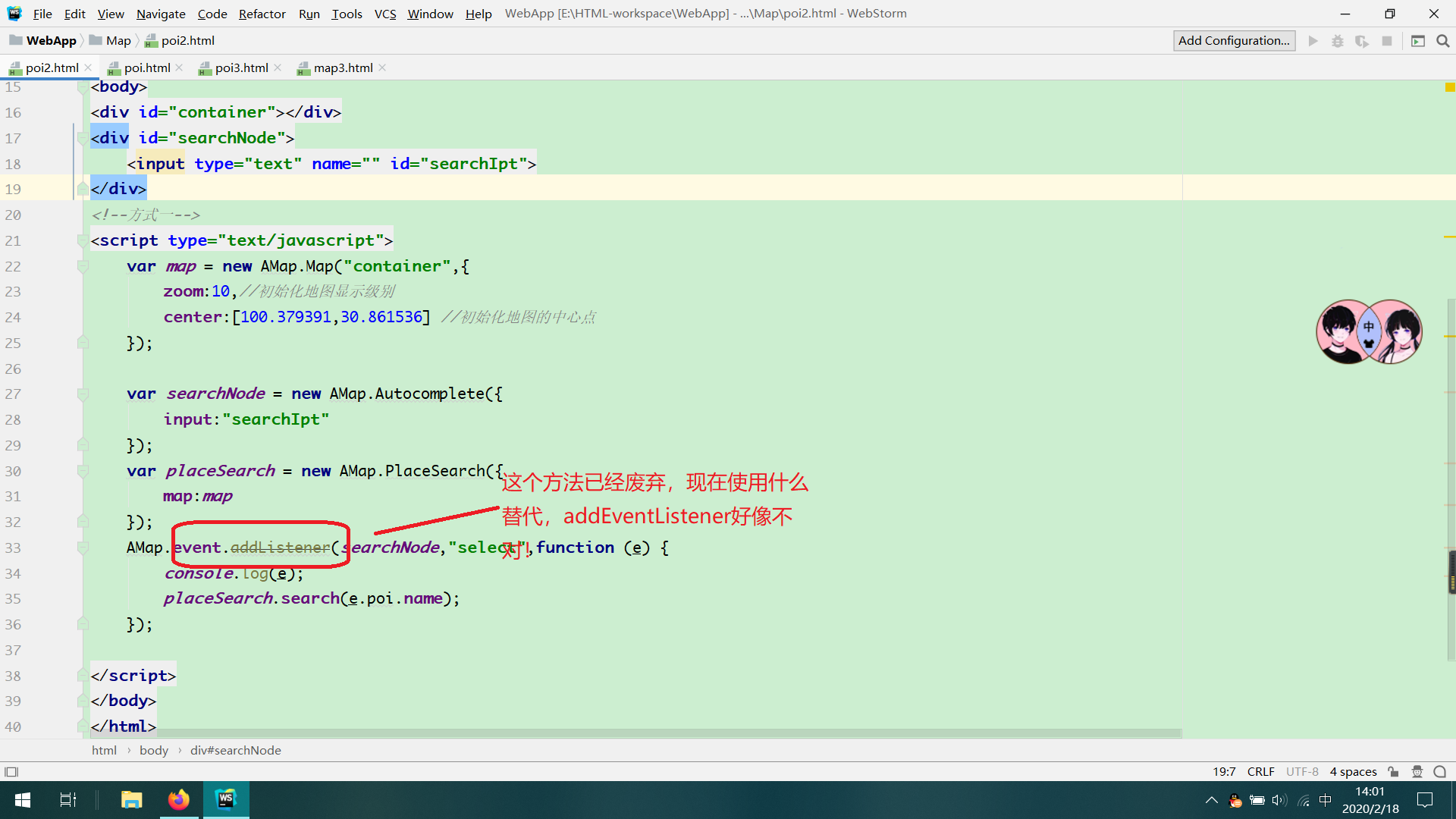Click the div#searchNode breadcrumb
1456x819 pixels.
236,750
